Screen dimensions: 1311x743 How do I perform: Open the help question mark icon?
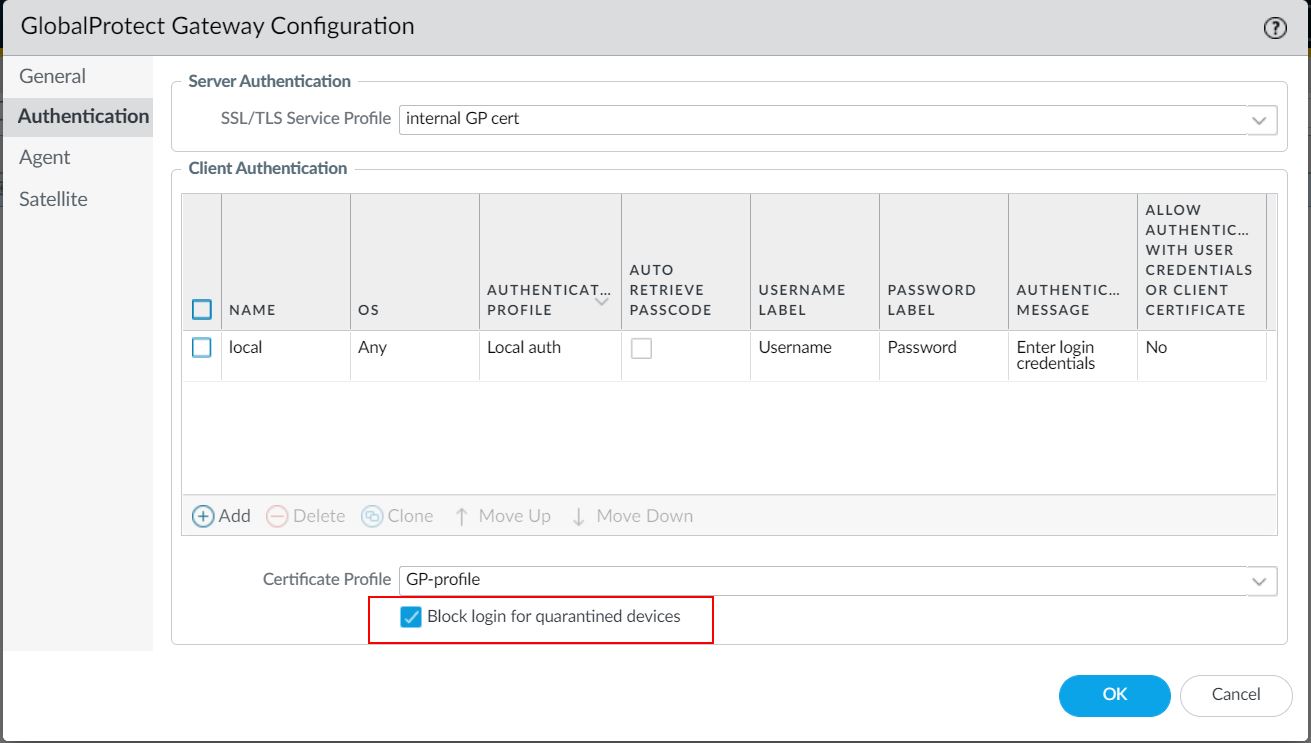coord(1275,28)
